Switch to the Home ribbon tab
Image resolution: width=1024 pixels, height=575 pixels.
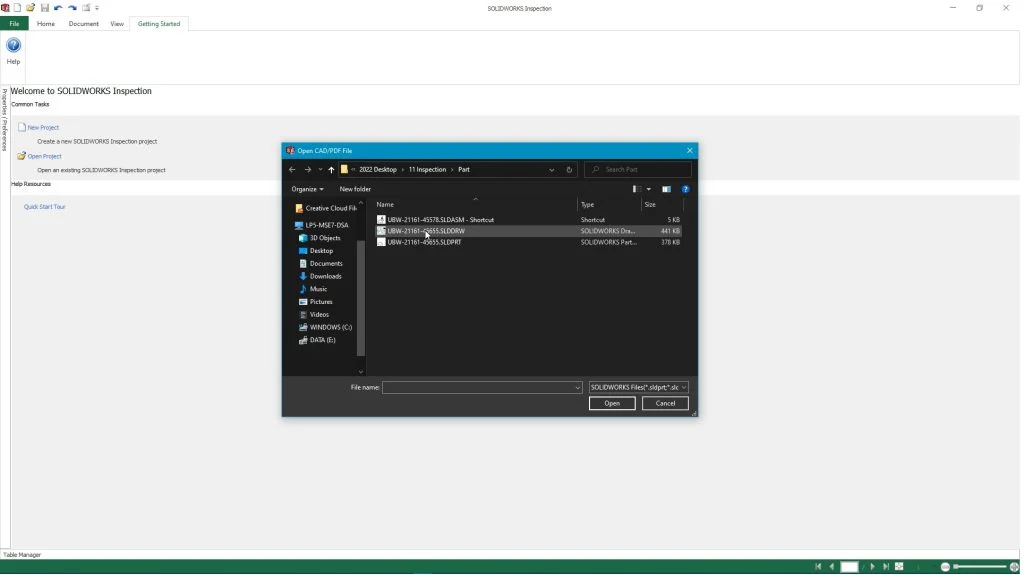click(46, 23)
